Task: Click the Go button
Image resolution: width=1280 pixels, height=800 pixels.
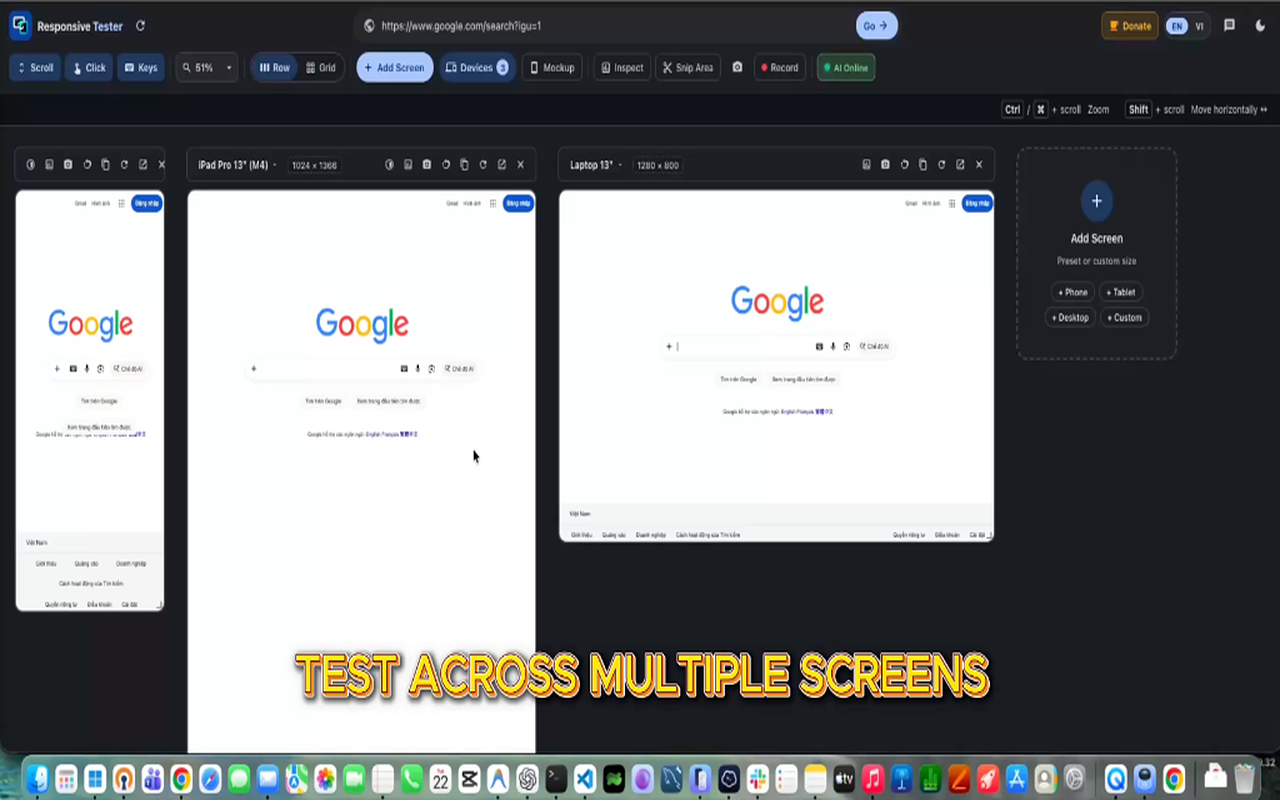Action: pos(876,26)
